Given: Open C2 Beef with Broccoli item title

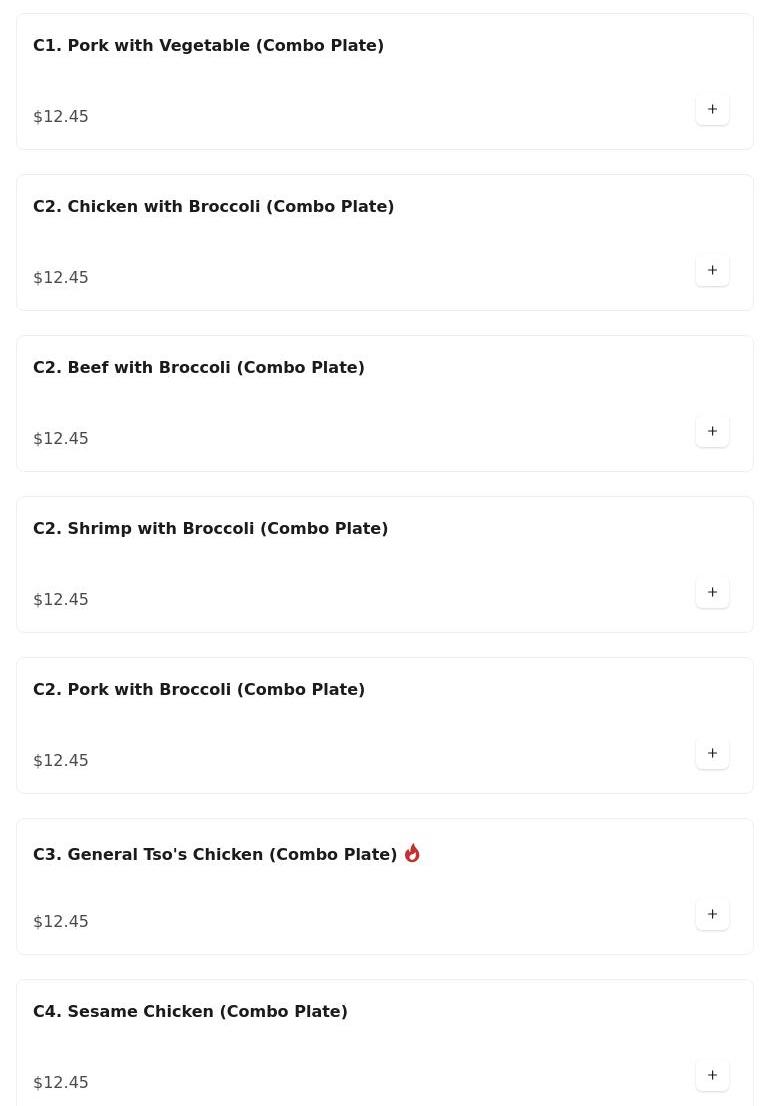Looking at the screenshot, I should tap(198, 367).
